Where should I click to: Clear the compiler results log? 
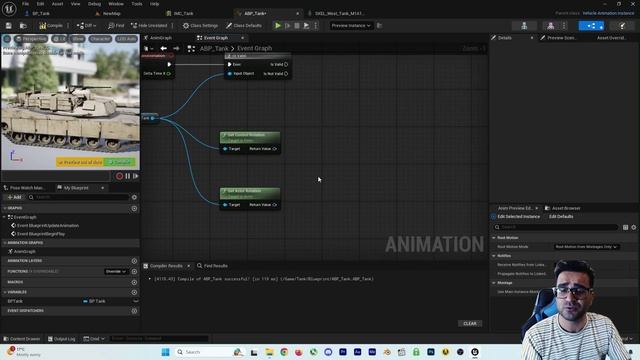coord(470,323)
